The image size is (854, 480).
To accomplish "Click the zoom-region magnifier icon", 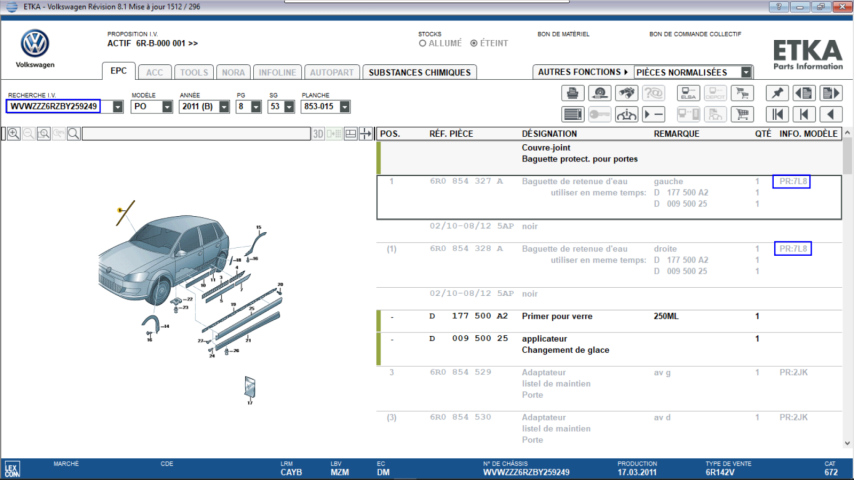I will pyautogui.click(x=44, y=133).
